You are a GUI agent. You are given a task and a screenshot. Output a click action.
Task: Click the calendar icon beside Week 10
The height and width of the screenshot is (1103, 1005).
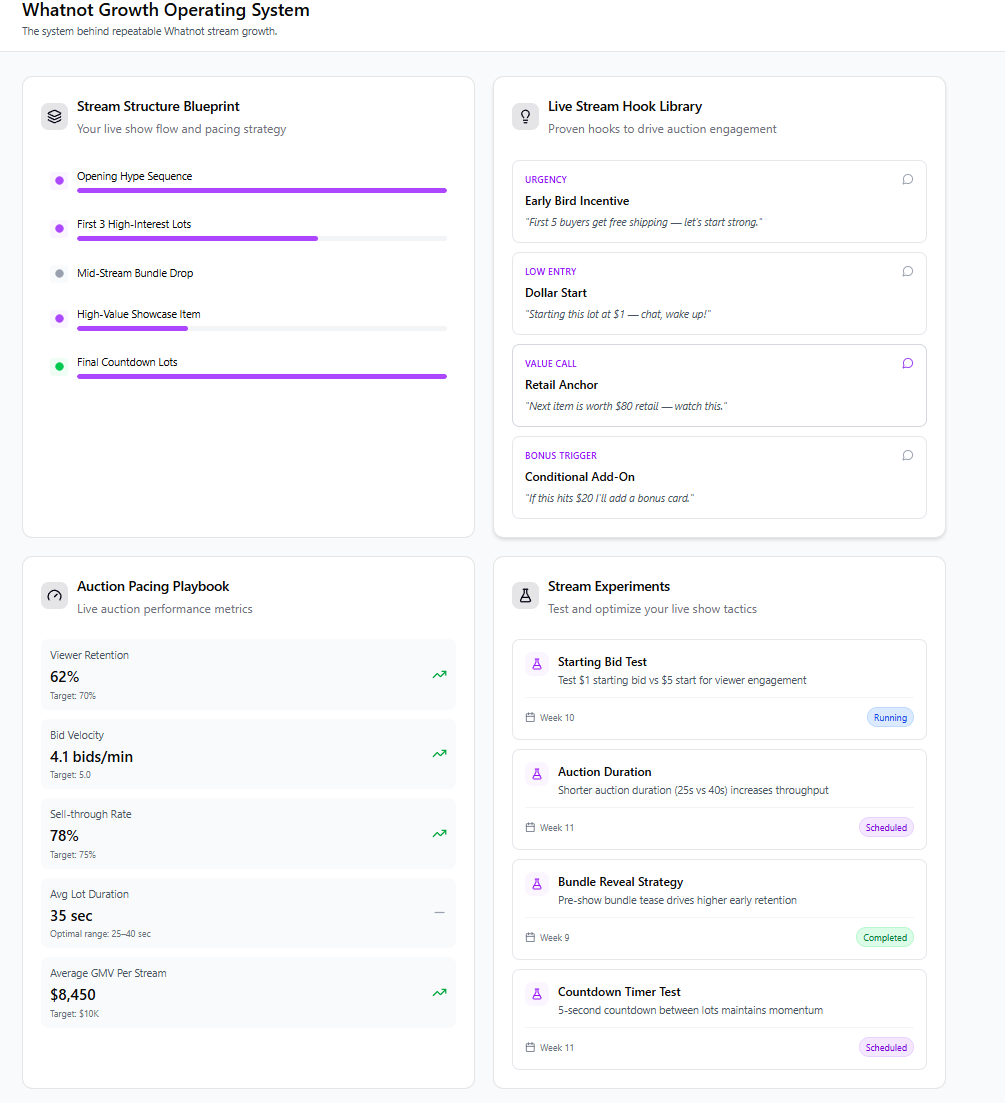[x=529, y=717]
